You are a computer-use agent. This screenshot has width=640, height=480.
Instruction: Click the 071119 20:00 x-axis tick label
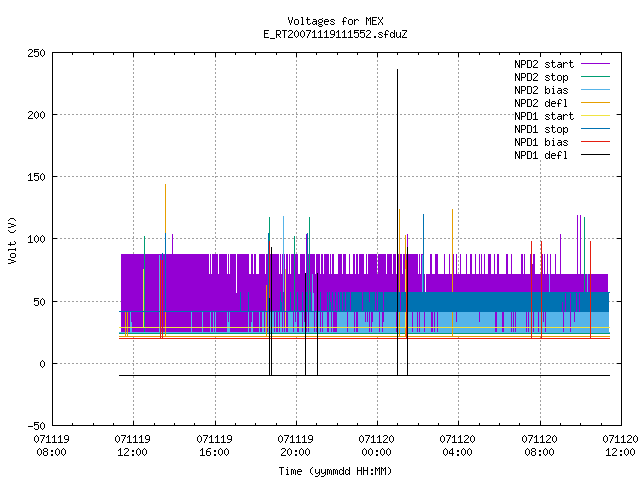[296, 446]
